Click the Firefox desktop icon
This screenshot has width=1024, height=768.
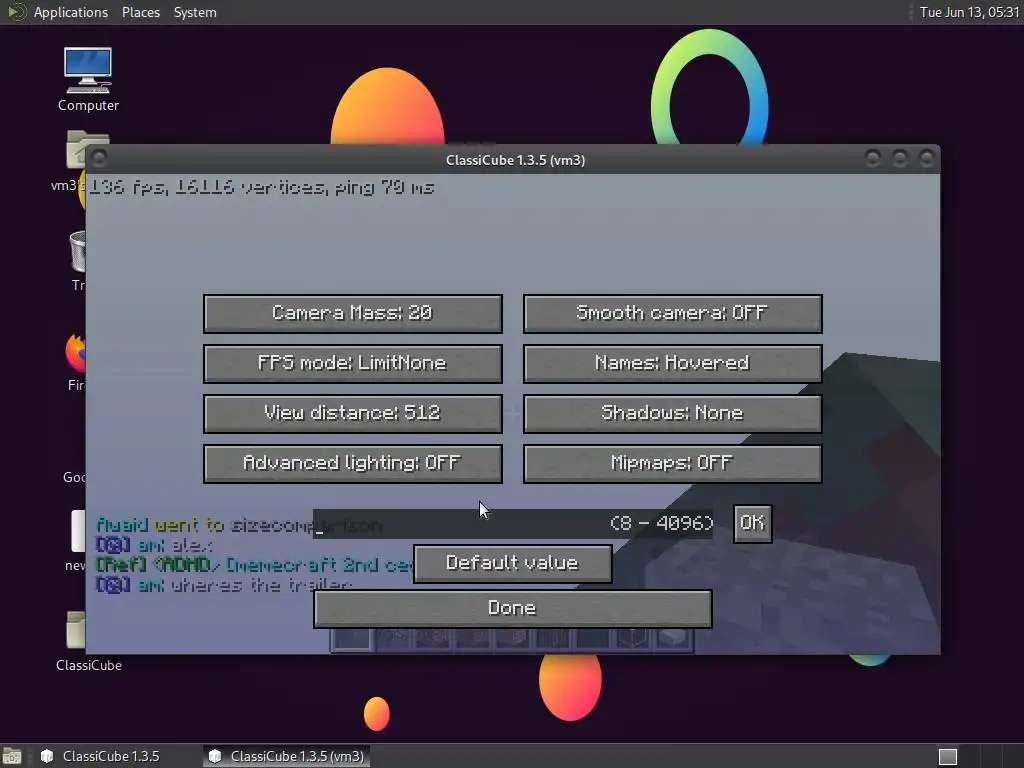[76, 353]
